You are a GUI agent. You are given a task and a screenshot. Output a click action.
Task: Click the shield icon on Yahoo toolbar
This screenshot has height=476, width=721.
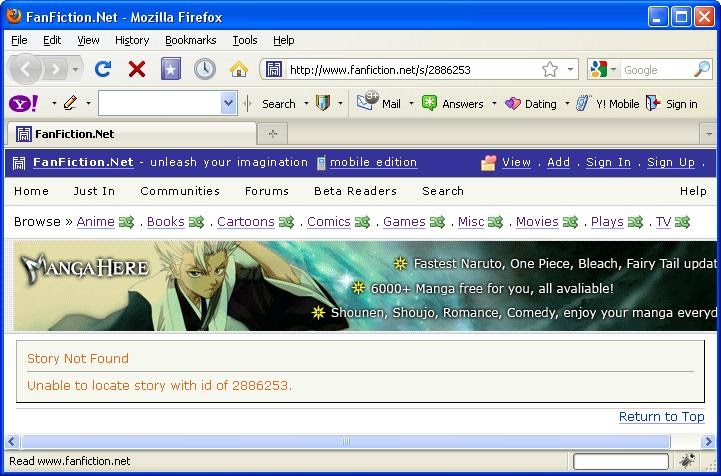click(323, 103)
